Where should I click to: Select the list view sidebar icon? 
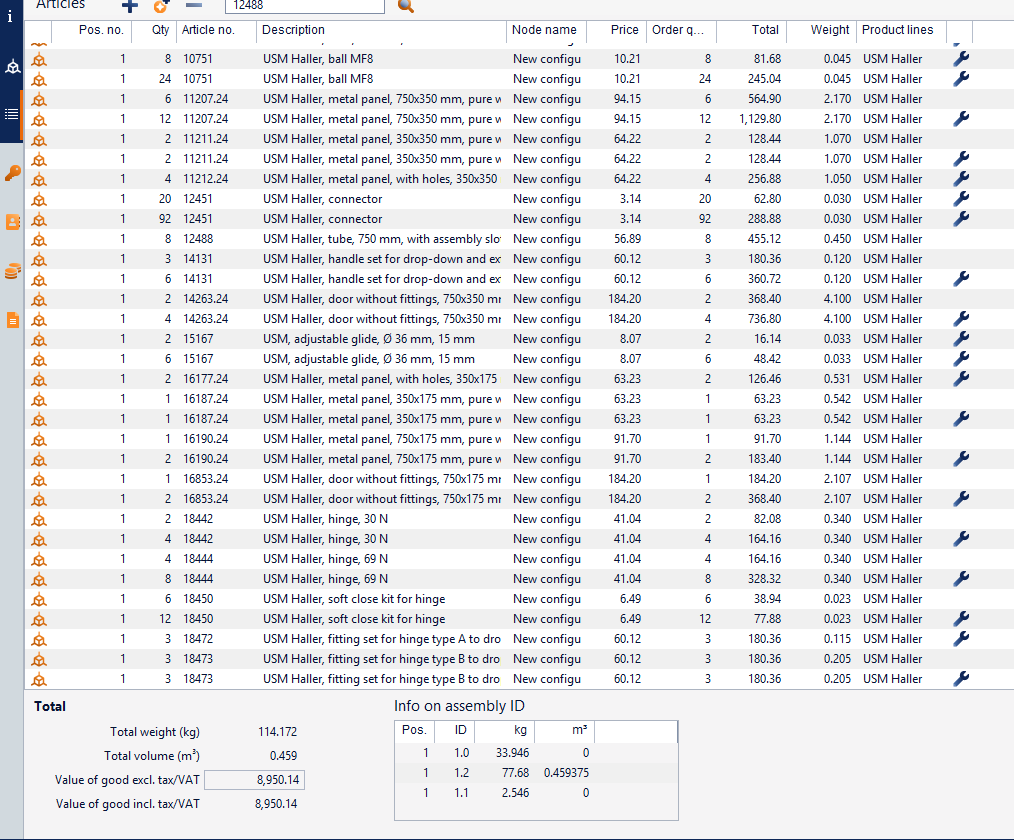(12, 114)
